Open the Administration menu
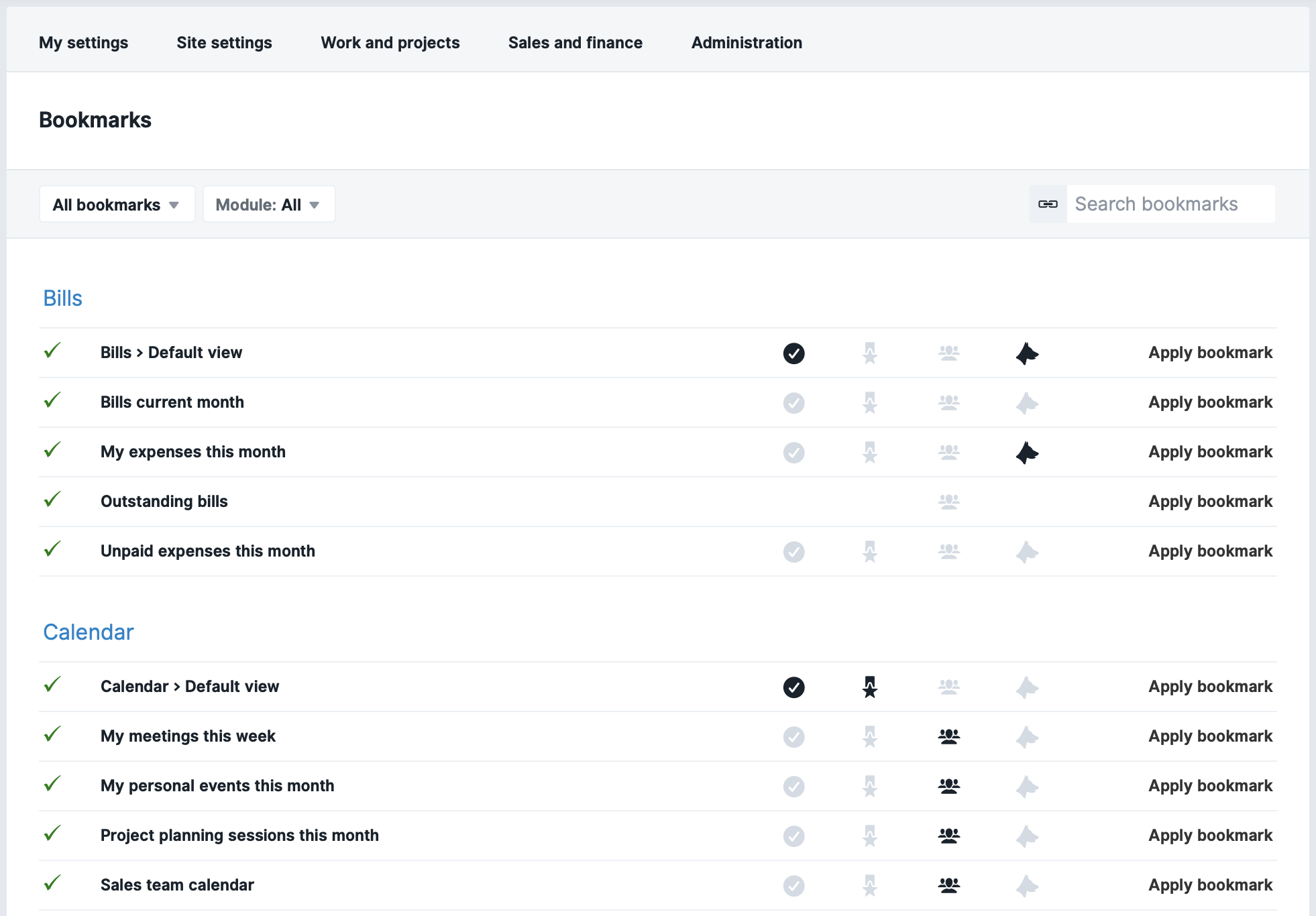Screen dimensions: 1316x916 (747, 42)
